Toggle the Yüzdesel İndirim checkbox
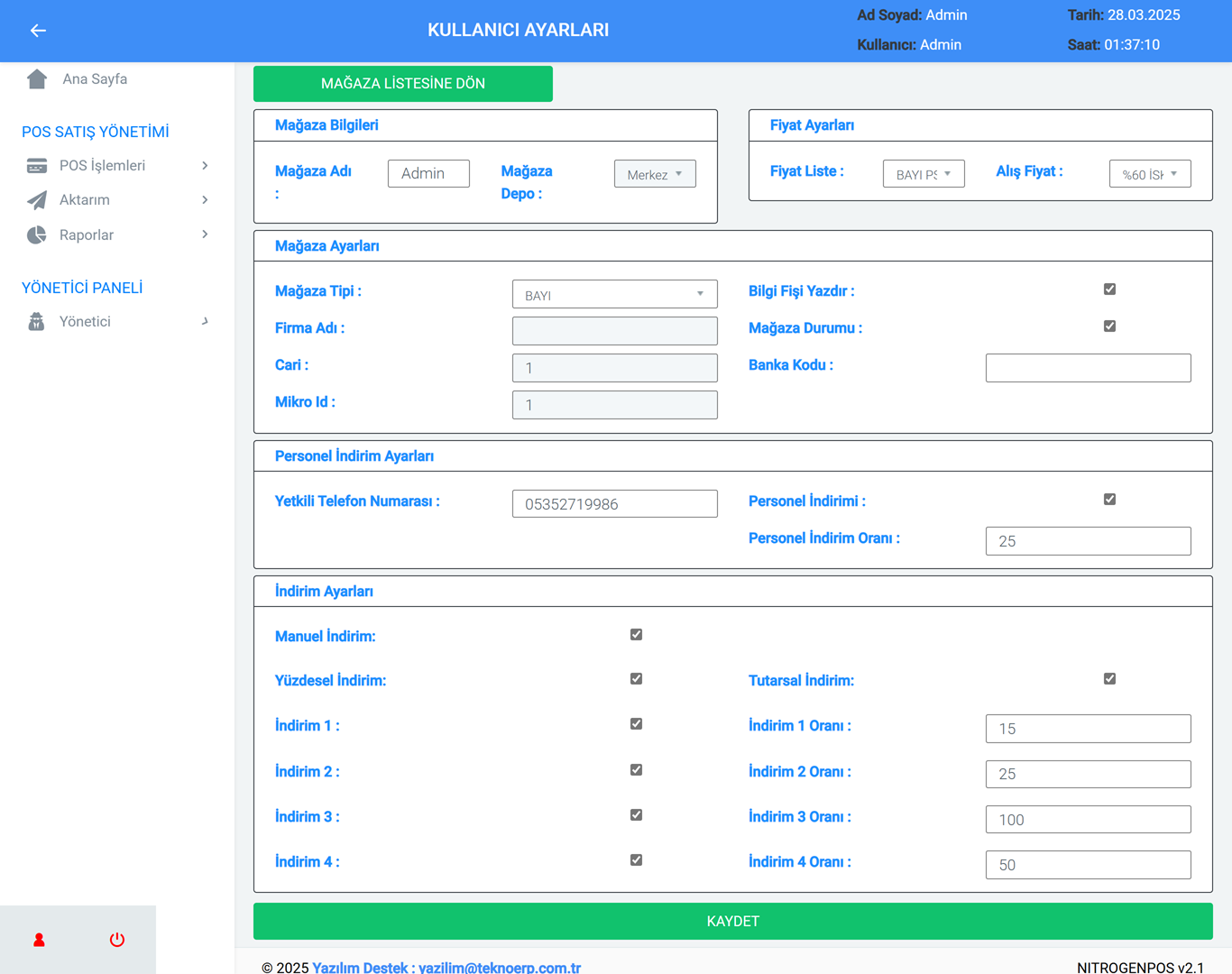 coord(636,679)
